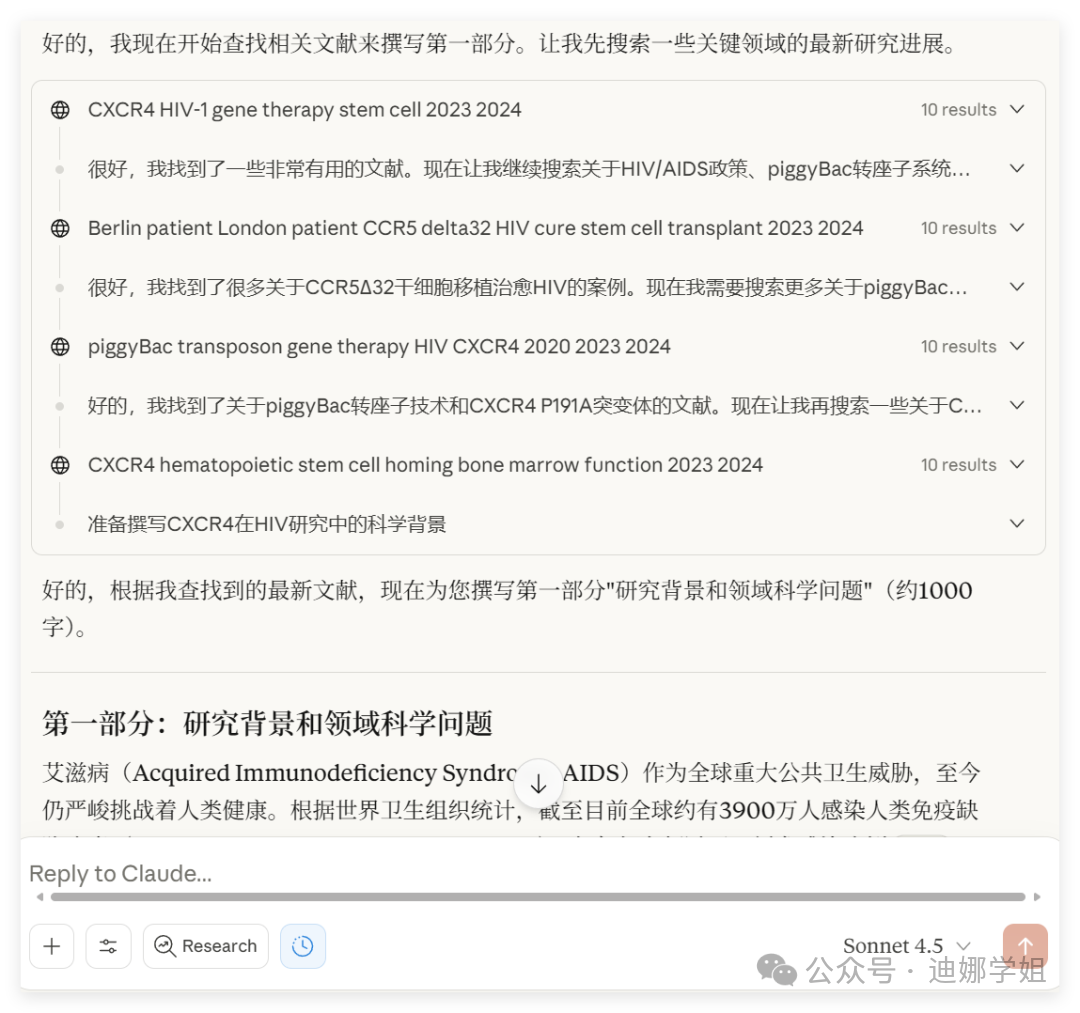The width and height of the screenshot is (1080, 1013).
Task: Expand the 10 results for CXCR4 homing search
Action: point(1017,464)
